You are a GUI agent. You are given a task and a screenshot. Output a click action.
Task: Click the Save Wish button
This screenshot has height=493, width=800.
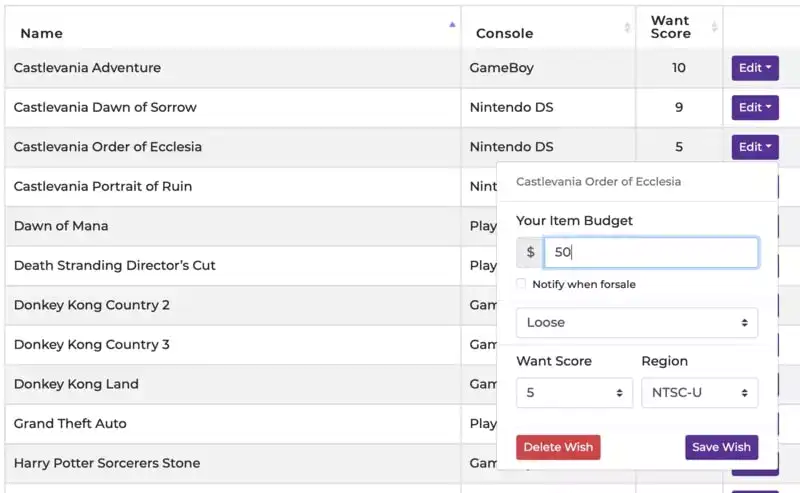point(721,447)
